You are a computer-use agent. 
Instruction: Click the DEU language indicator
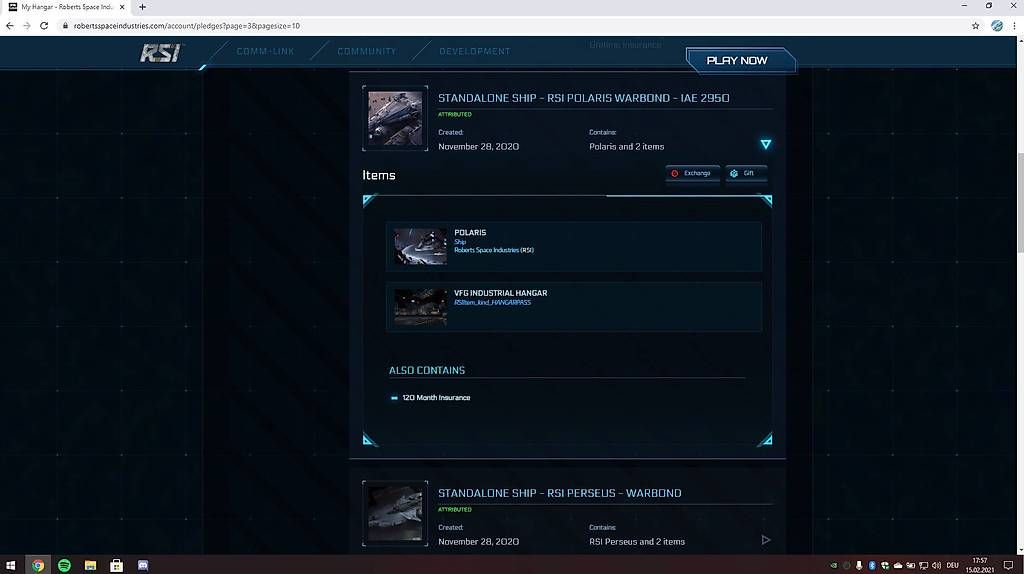coord(953,566)
